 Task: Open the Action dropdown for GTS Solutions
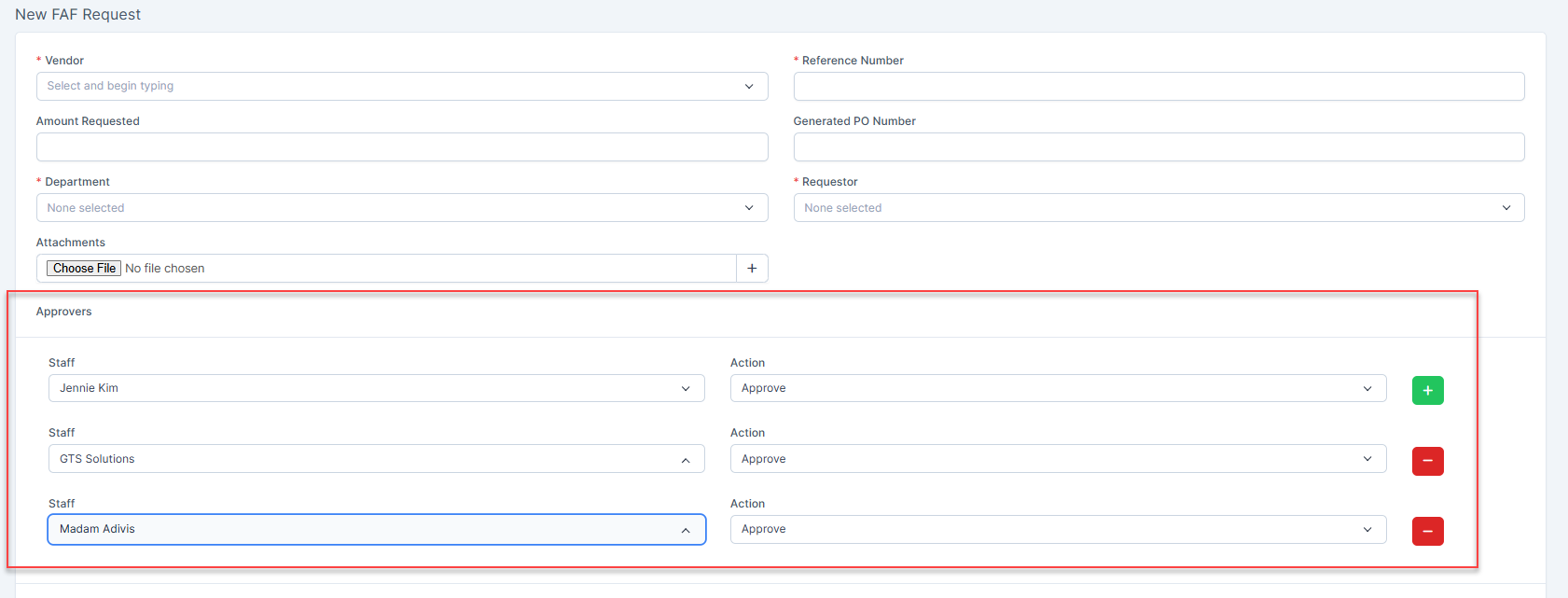(x=1057, y=459)
